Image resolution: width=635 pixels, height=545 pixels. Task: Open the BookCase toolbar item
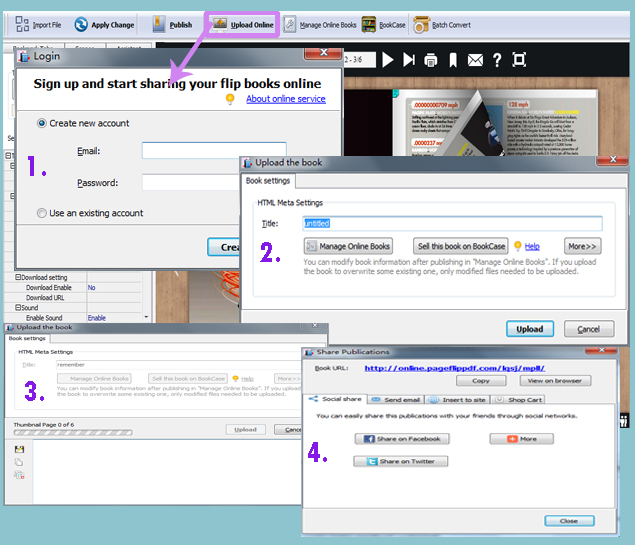pyautogui.click(x=384, y=24)
